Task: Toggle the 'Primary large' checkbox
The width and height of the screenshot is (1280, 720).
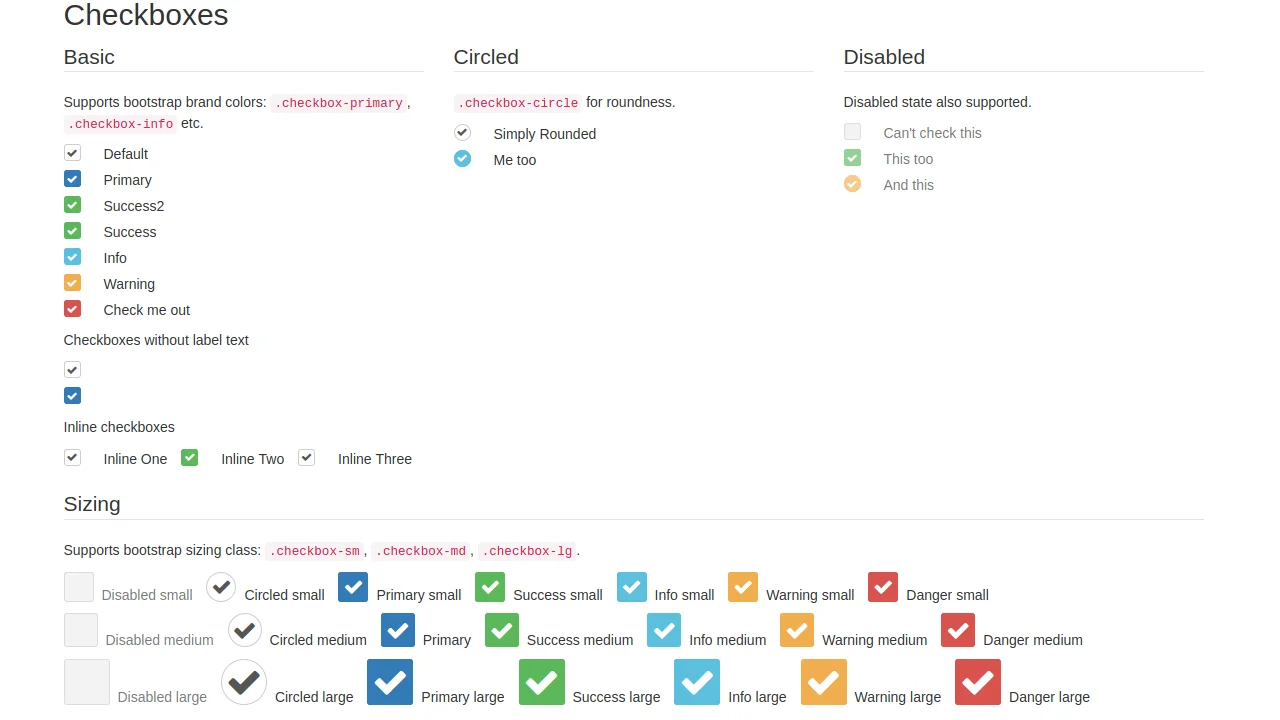Action: click(390, 682)
